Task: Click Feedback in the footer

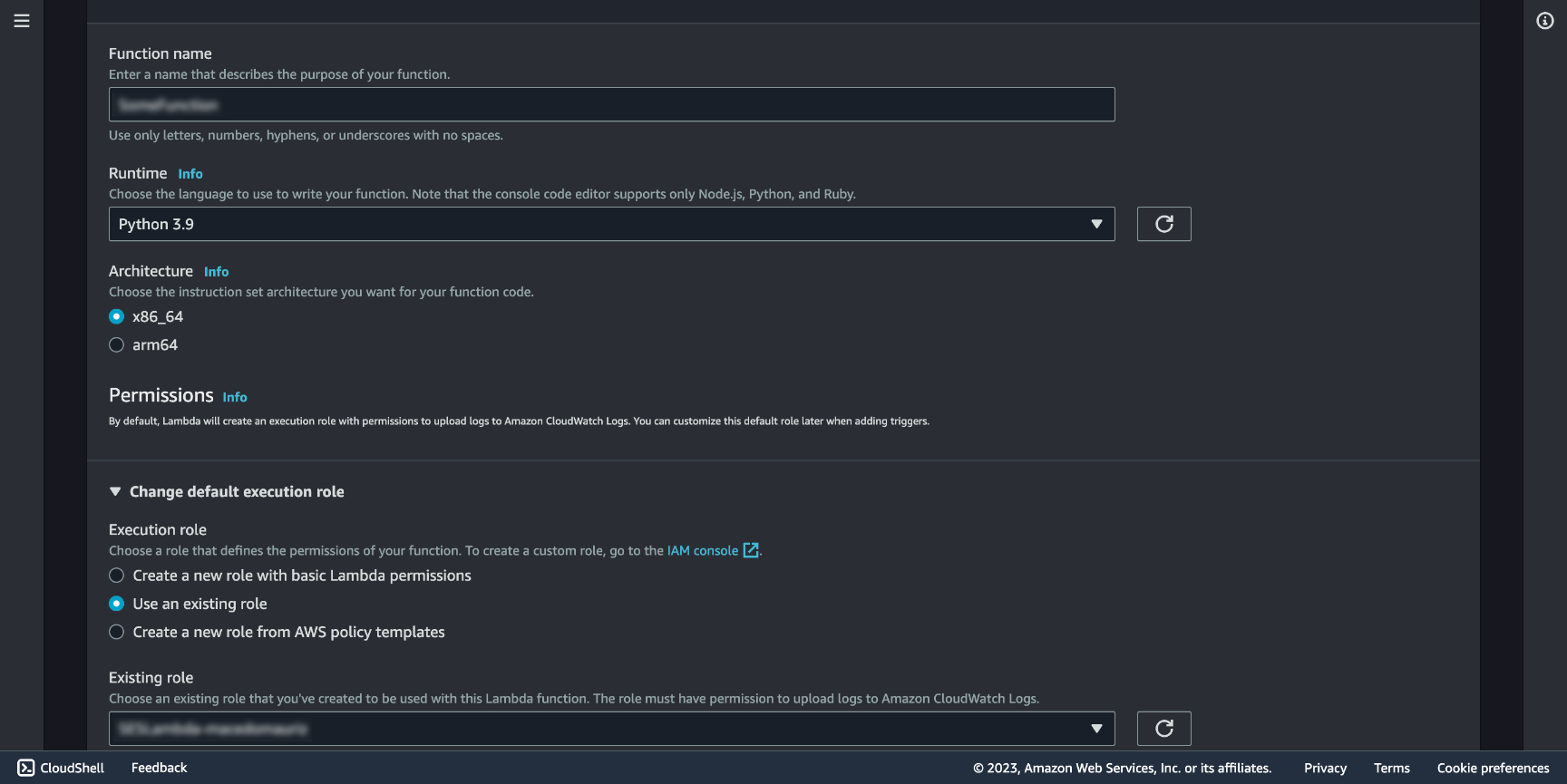Action: pyautogui.click(x=160, y=768)
